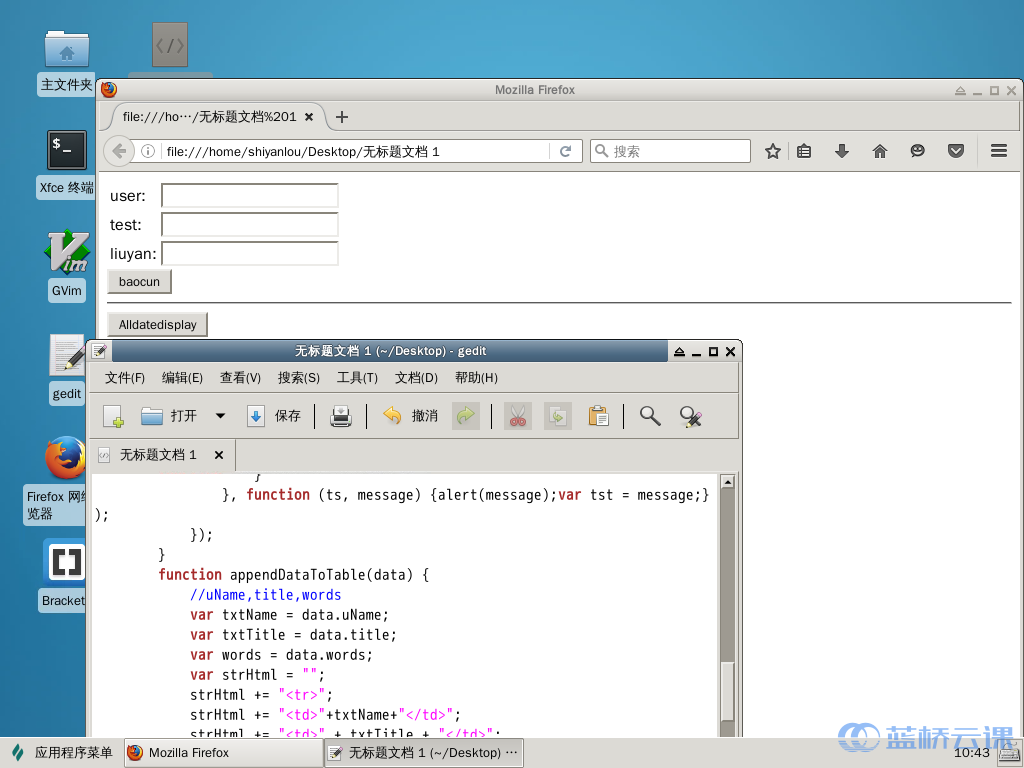Click the Firefox 搜索 search box

(671, 152)
